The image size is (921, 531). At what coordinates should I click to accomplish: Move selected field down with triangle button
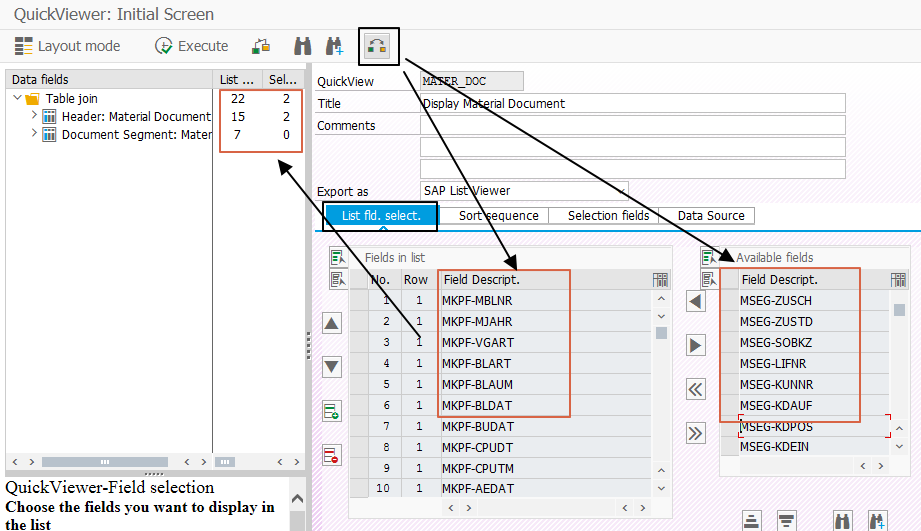click(332, 367)
